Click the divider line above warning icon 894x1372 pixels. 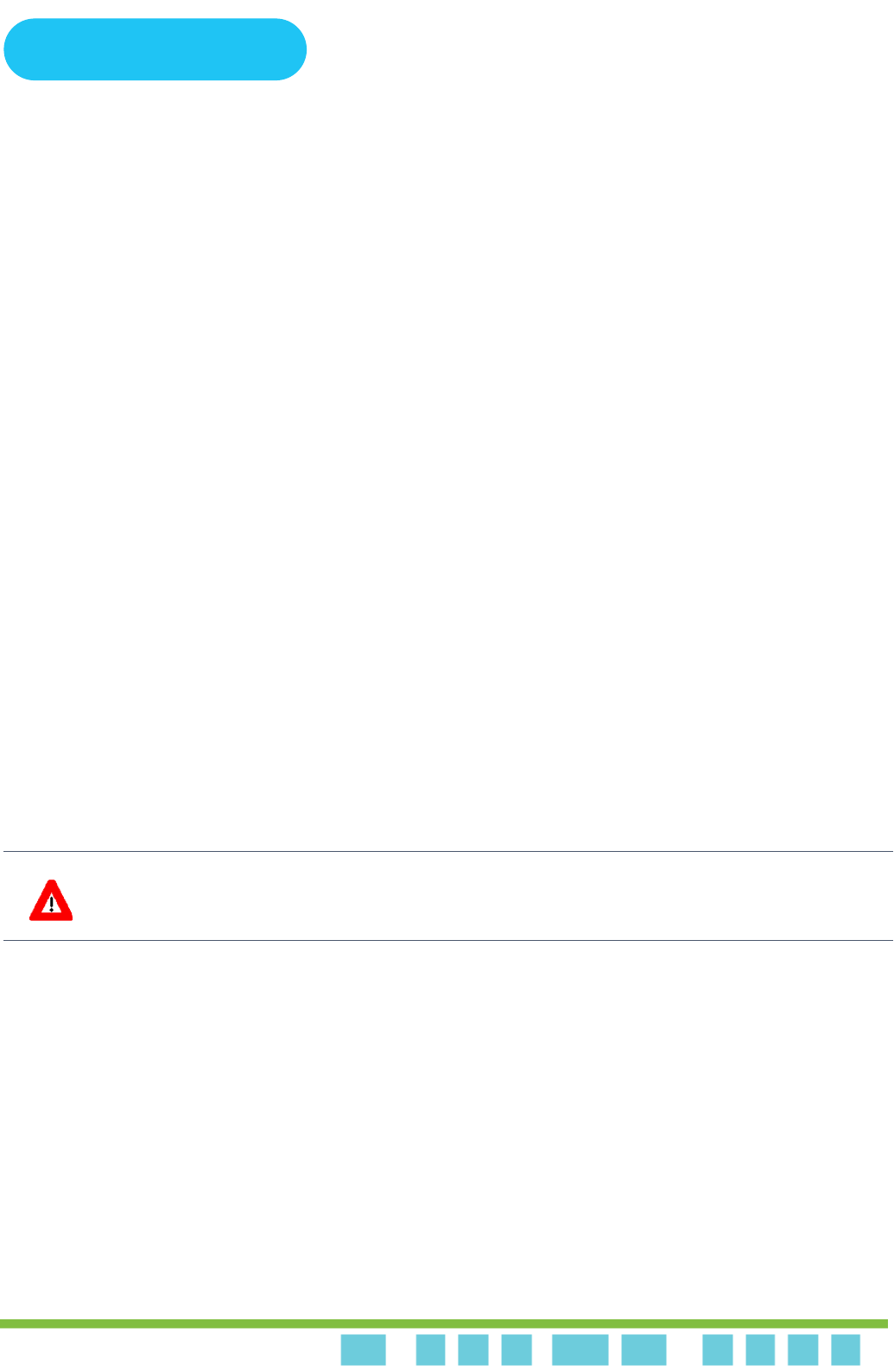pos(447,852)
